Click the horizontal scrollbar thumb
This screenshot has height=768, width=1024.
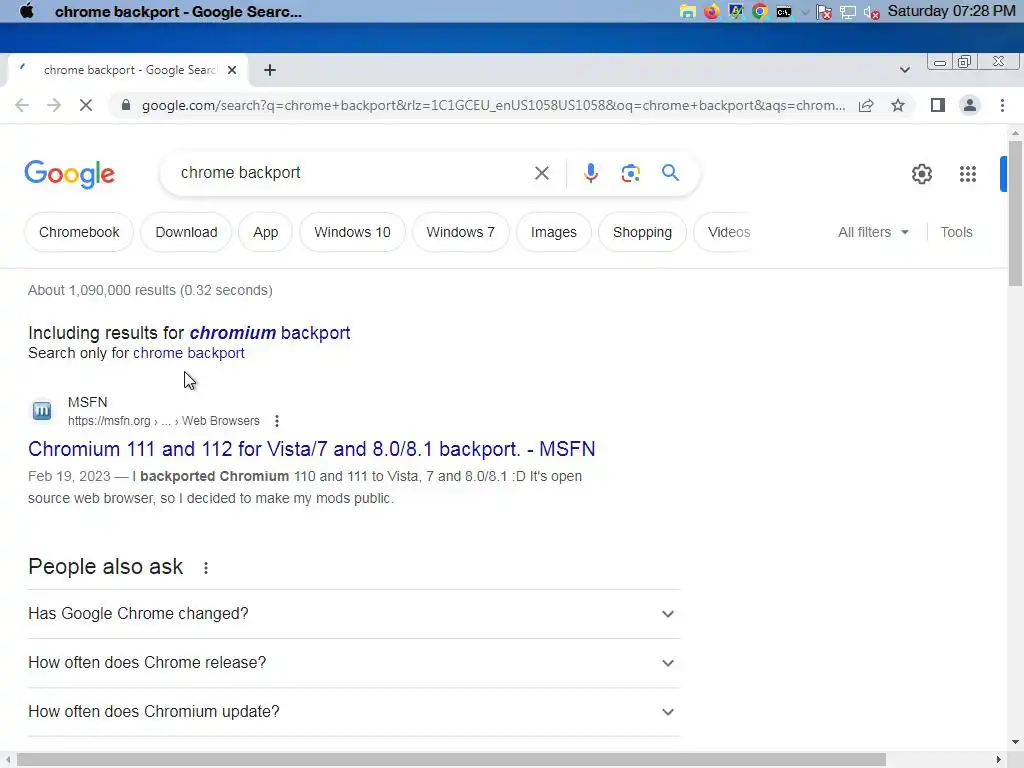pos(451,760)
